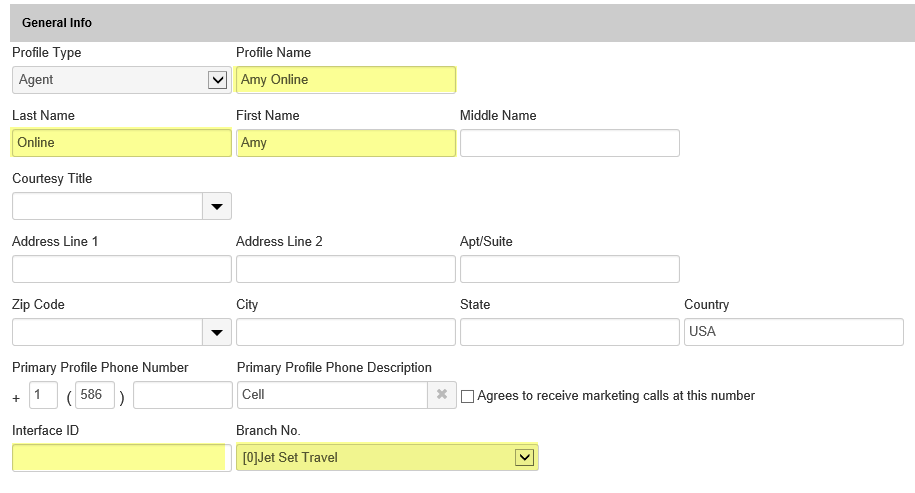Screen dimensions: 915x493
Task: Expand the Courtesy Title dropdown arrow
Action: [x=217, y=206]
